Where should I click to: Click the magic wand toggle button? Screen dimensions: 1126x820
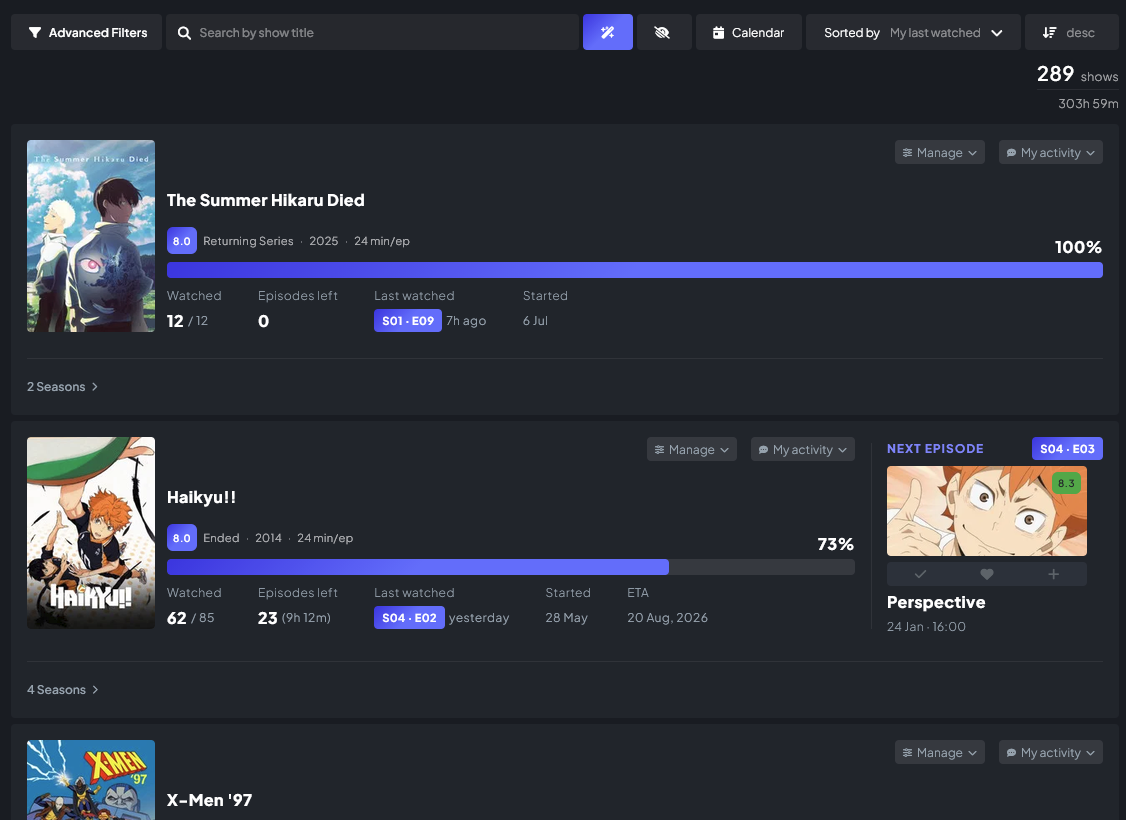click(608, 32)
